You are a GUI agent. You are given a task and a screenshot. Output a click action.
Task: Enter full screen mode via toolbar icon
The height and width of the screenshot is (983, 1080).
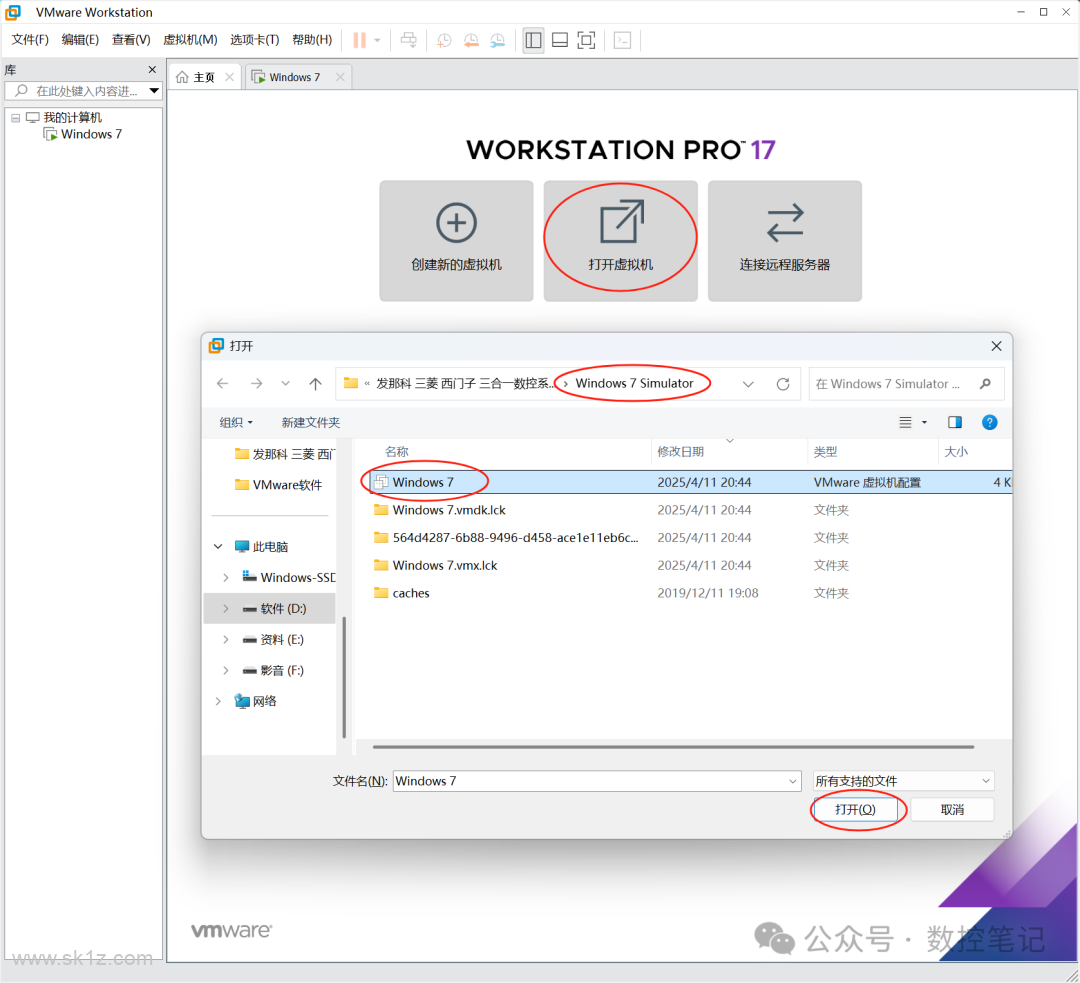(586, 40)
